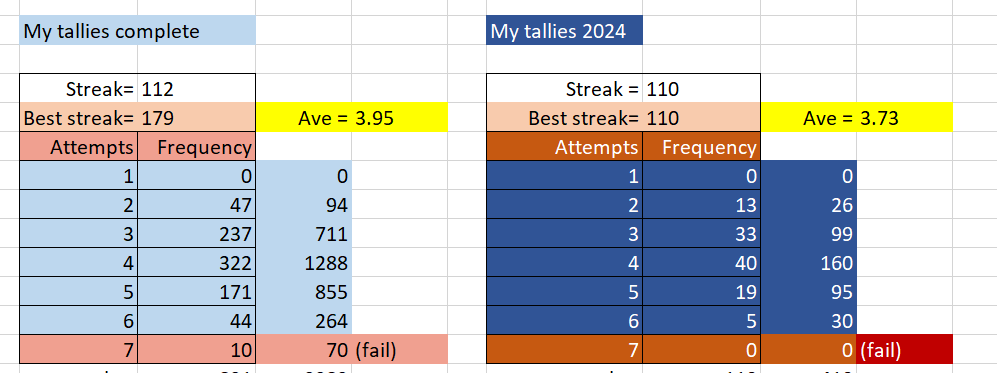Select the yellow 'Ave = 3.95' cell
Viewport: 997px width, 373px height.
(x=352, y=118)
